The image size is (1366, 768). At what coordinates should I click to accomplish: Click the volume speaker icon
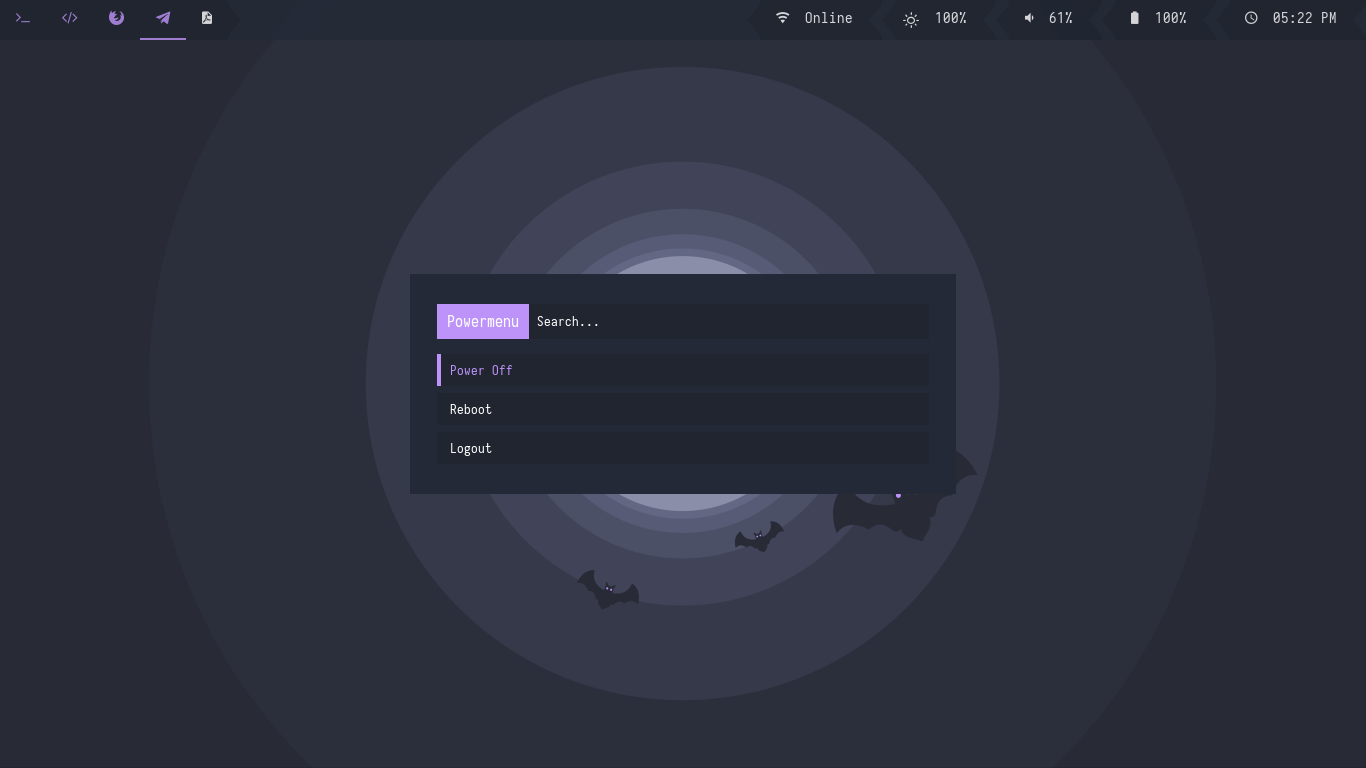1029,18
